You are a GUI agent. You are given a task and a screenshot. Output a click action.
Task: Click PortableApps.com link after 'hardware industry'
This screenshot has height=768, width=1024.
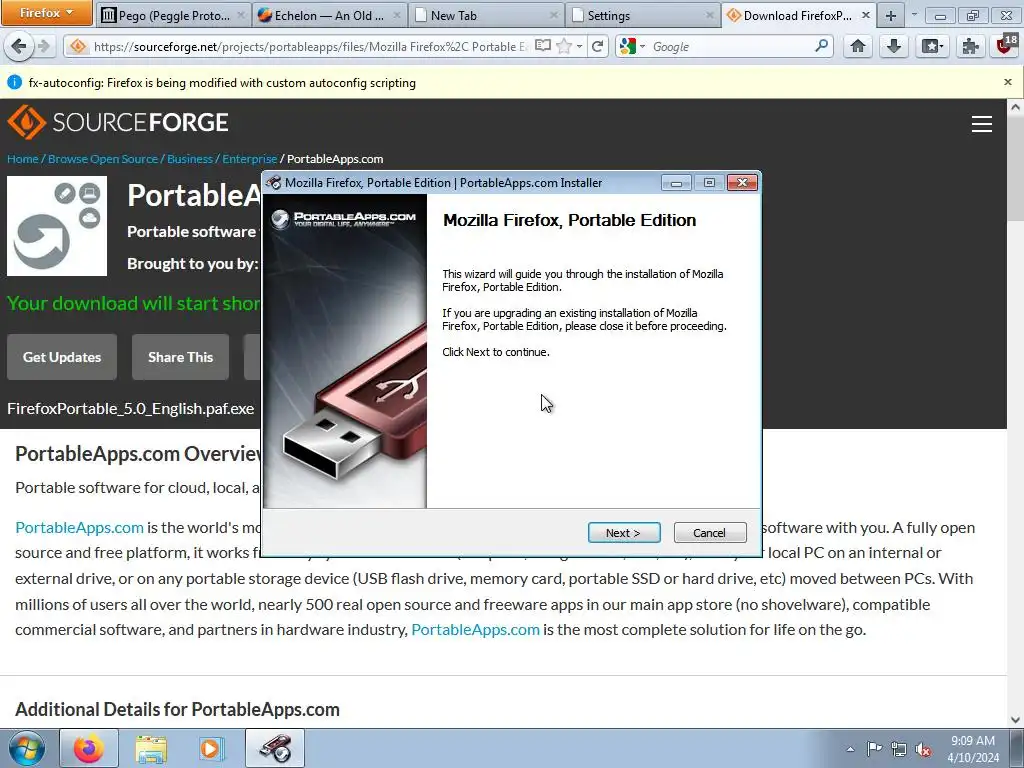coord(475,630)
